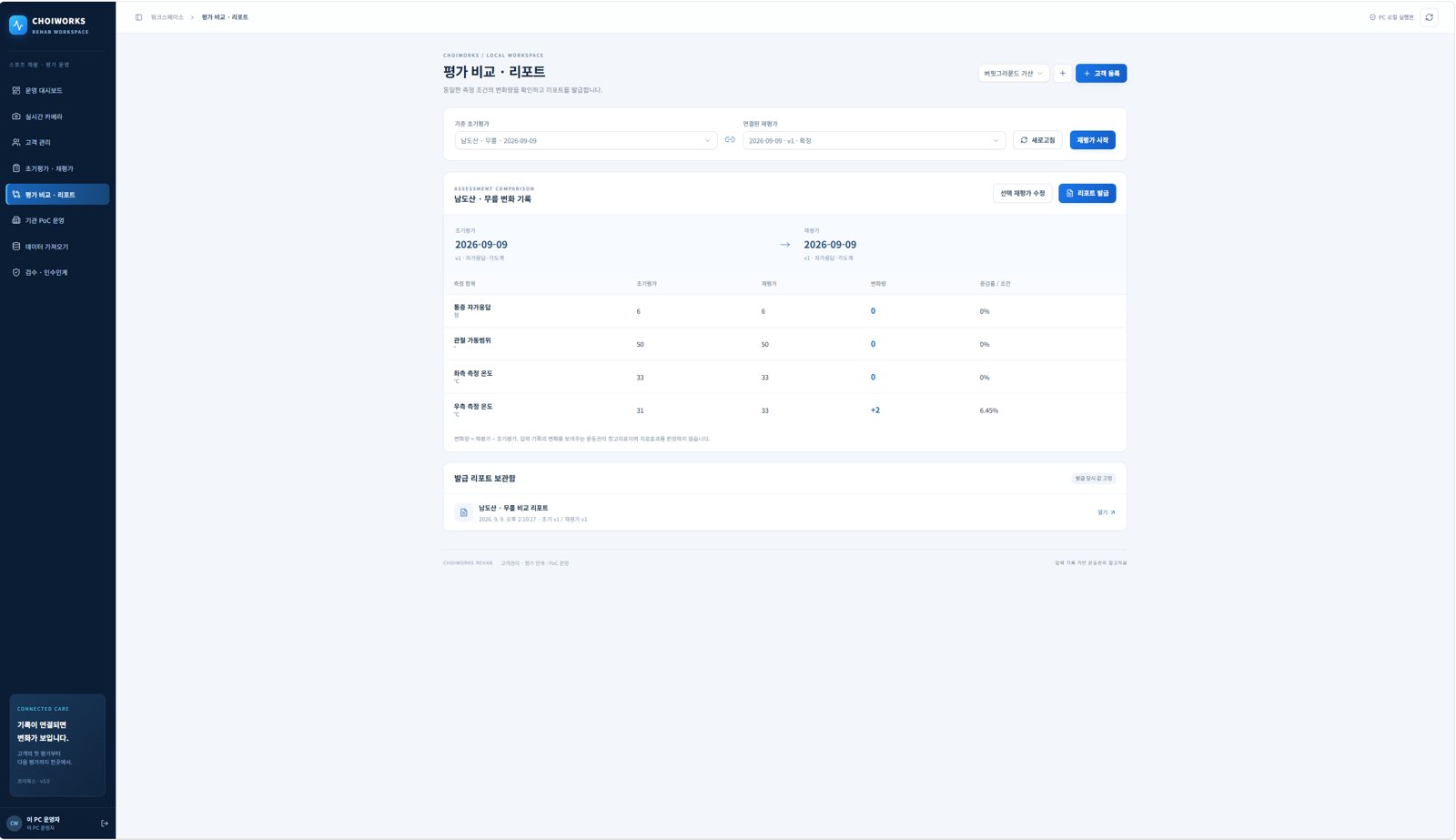Click 선택 재평가 수정 button

(1022, 193)
